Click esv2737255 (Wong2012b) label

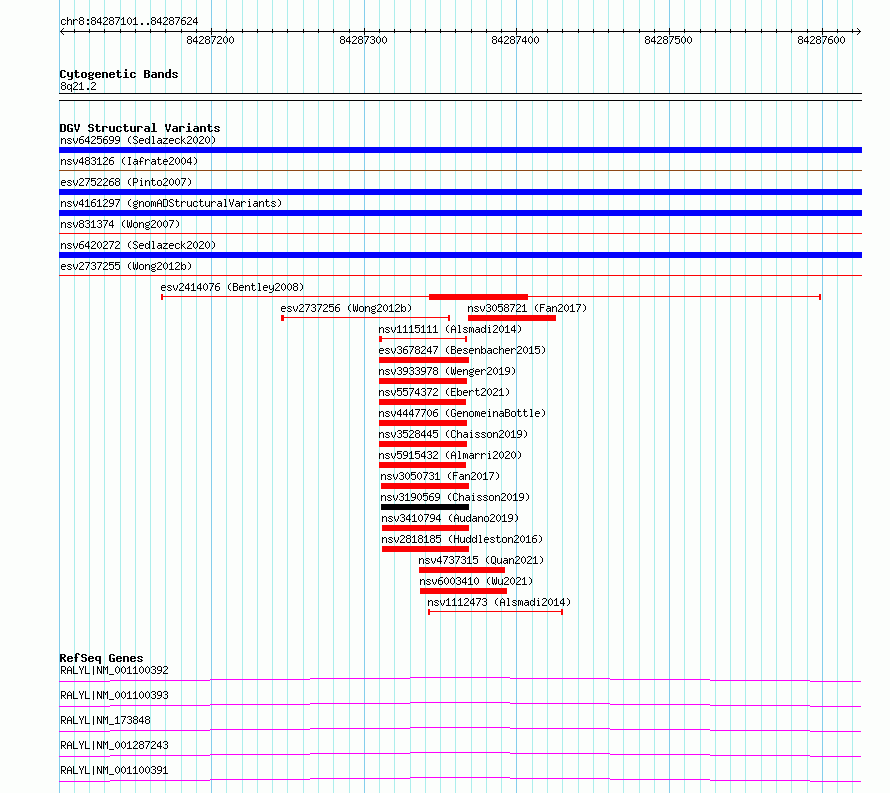(x=126, y=266)
